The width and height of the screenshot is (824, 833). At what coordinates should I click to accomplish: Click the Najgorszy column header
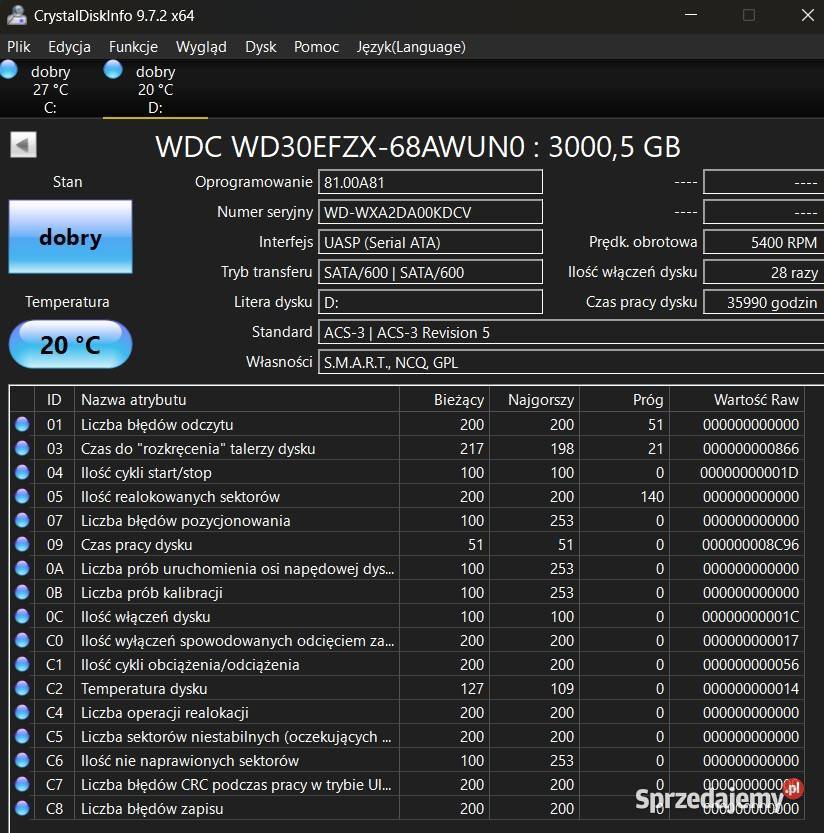click(534, 400)
